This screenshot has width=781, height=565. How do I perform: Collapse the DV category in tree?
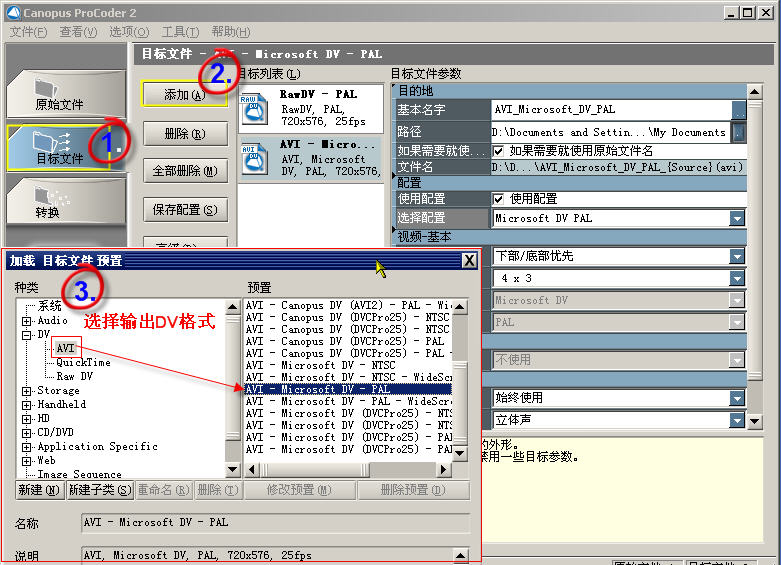tap(27, 335)
